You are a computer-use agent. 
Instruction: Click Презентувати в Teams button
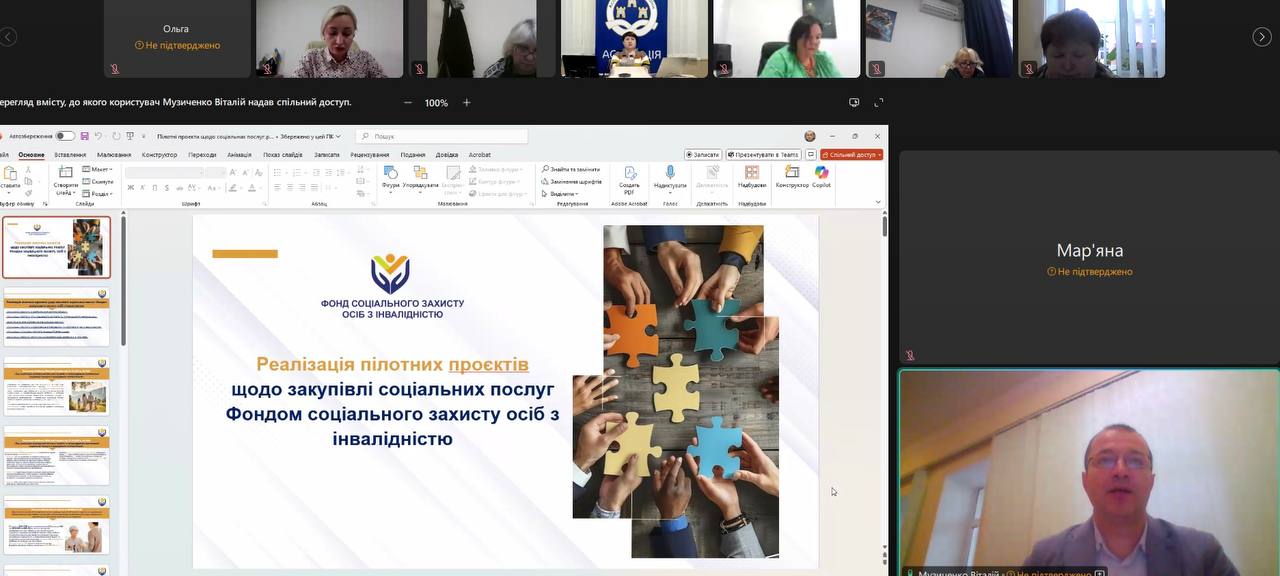pyautogui.click(x=763, y=155)
